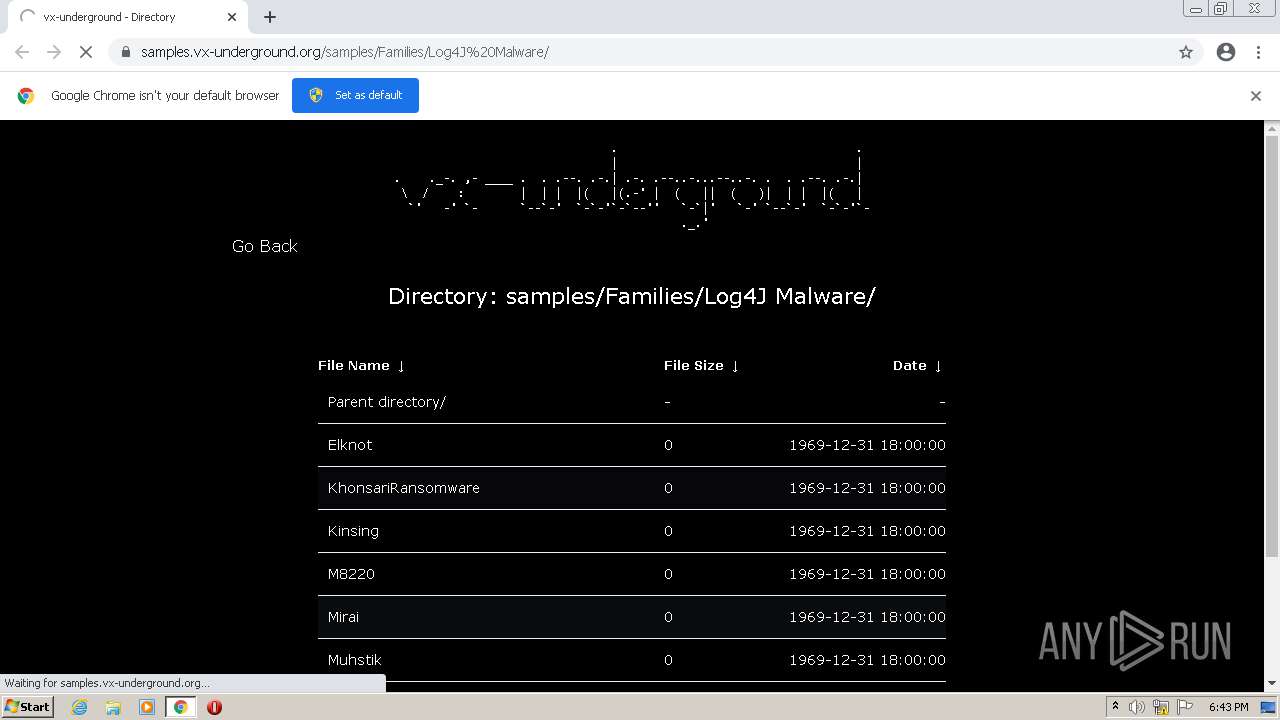Close the vx-underground Directory tab

click(x=232, y=17)
